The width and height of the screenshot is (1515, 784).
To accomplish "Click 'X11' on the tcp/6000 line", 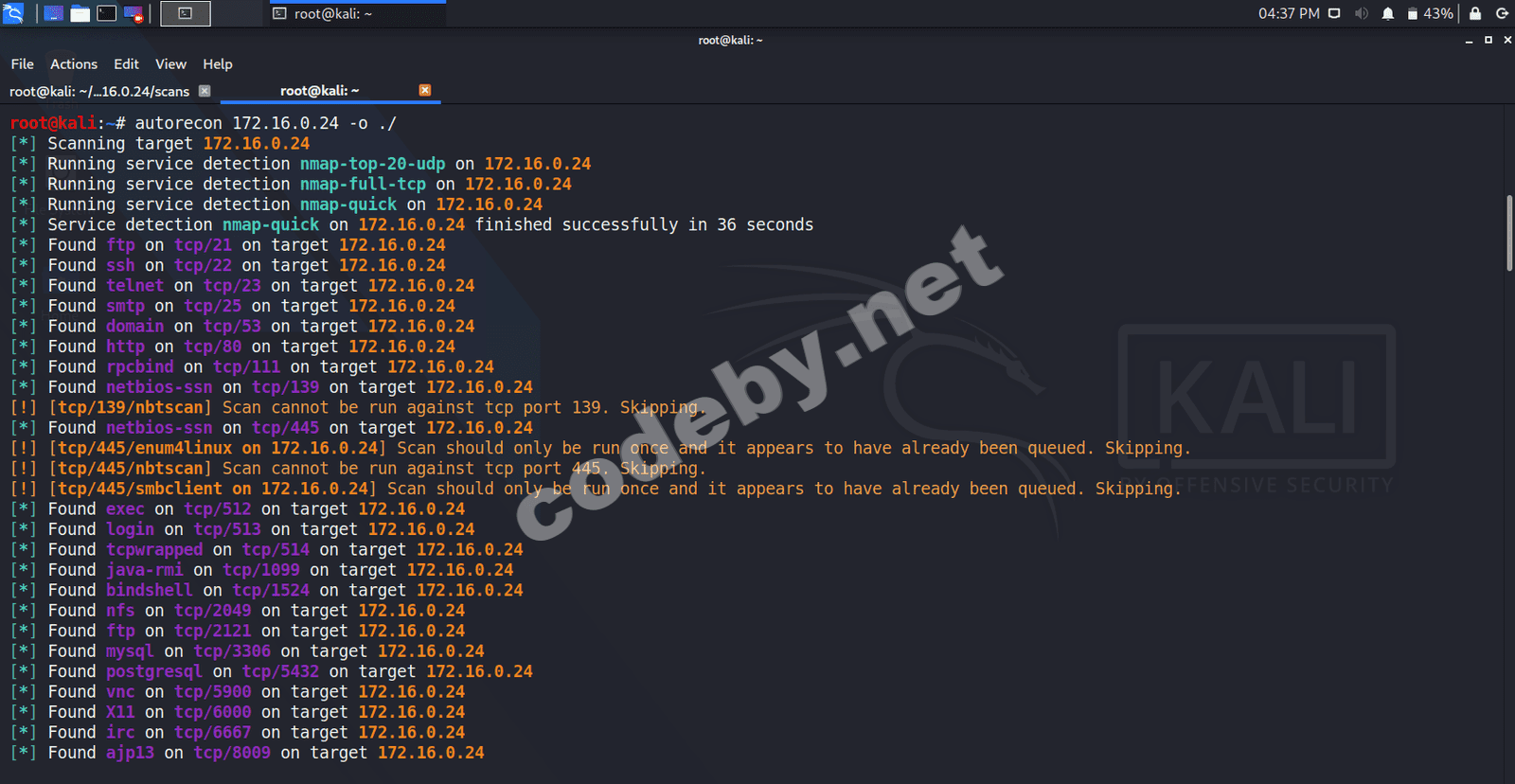I will coord(120,712).
